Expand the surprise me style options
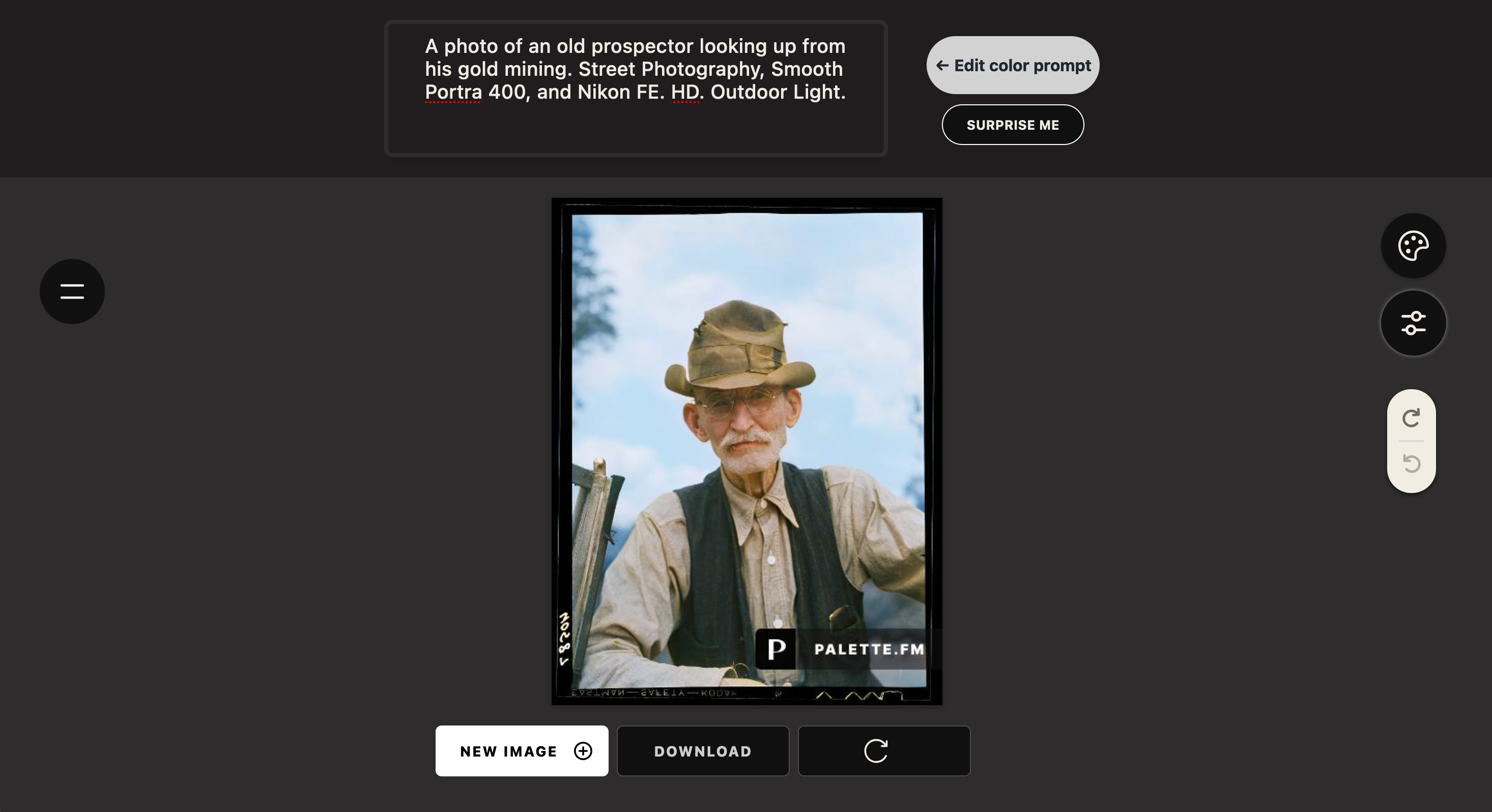 tap(1012, 124)
